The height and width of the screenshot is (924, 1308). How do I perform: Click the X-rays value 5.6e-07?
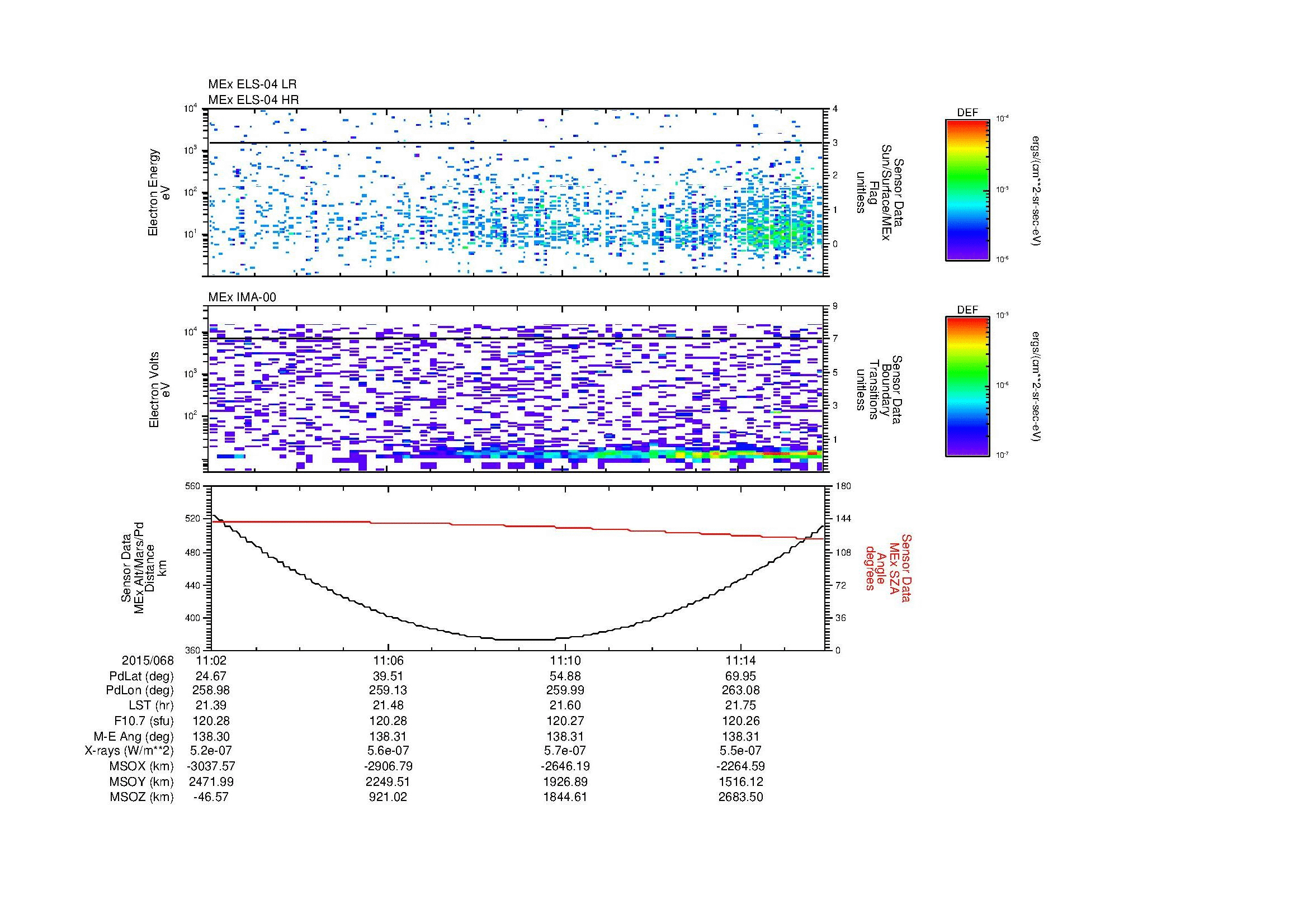(388, 751)
